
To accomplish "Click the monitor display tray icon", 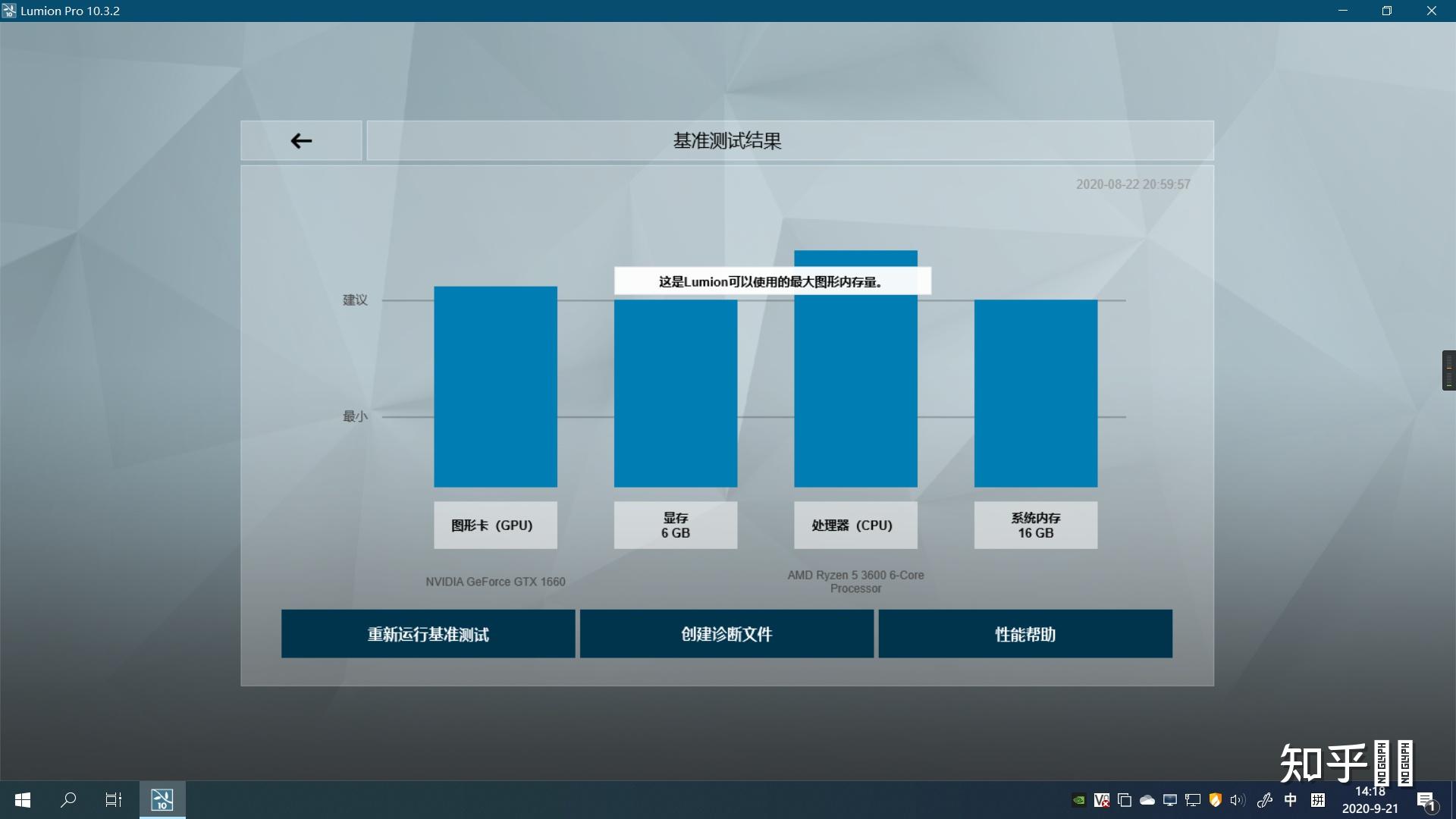I will point(1169,800).
